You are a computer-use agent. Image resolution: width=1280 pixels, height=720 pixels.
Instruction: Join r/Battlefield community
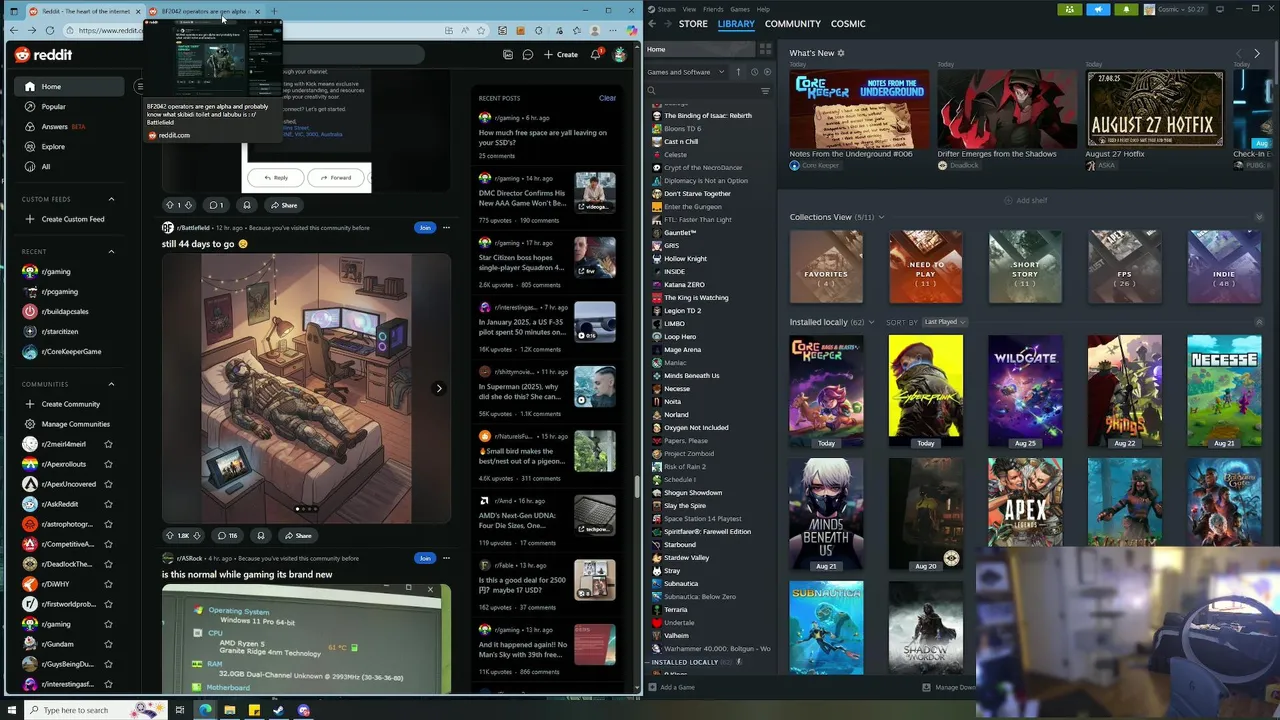coord(425,228)
